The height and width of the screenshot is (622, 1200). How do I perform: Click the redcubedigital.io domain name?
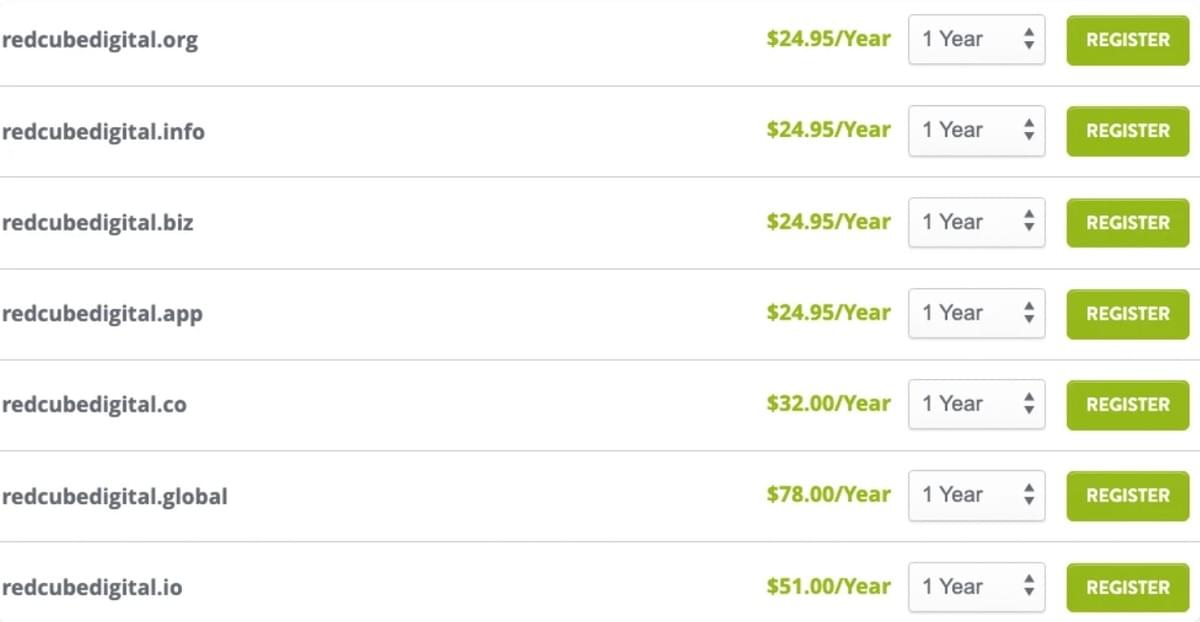(x=92, y=588)
